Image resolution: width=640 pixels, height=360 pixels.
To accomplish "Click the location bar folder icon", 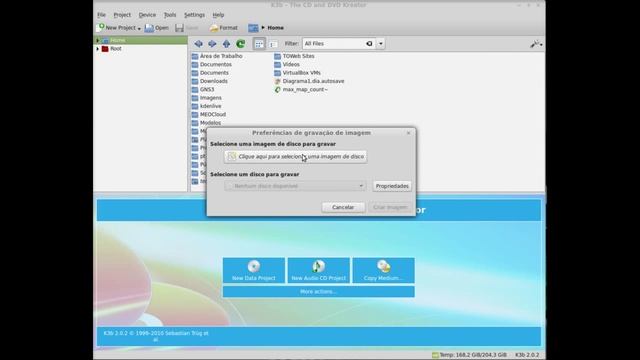I will tap(253, 28).
